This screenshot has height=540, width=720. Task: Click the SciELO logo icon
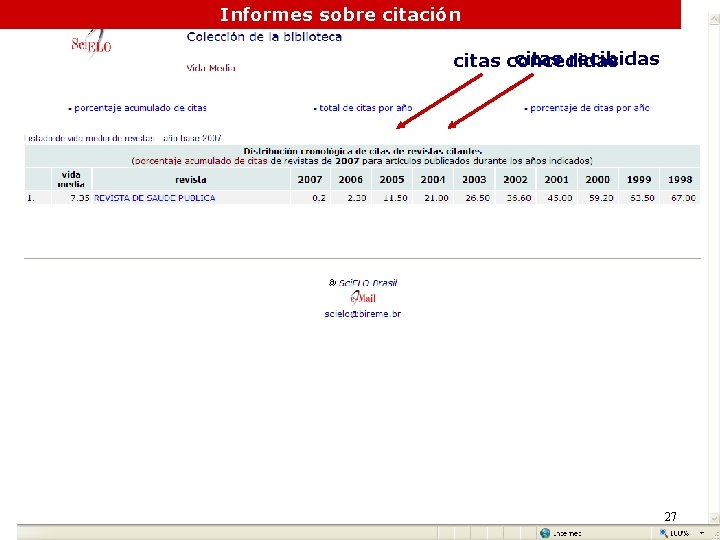click(x=91, y=44)
